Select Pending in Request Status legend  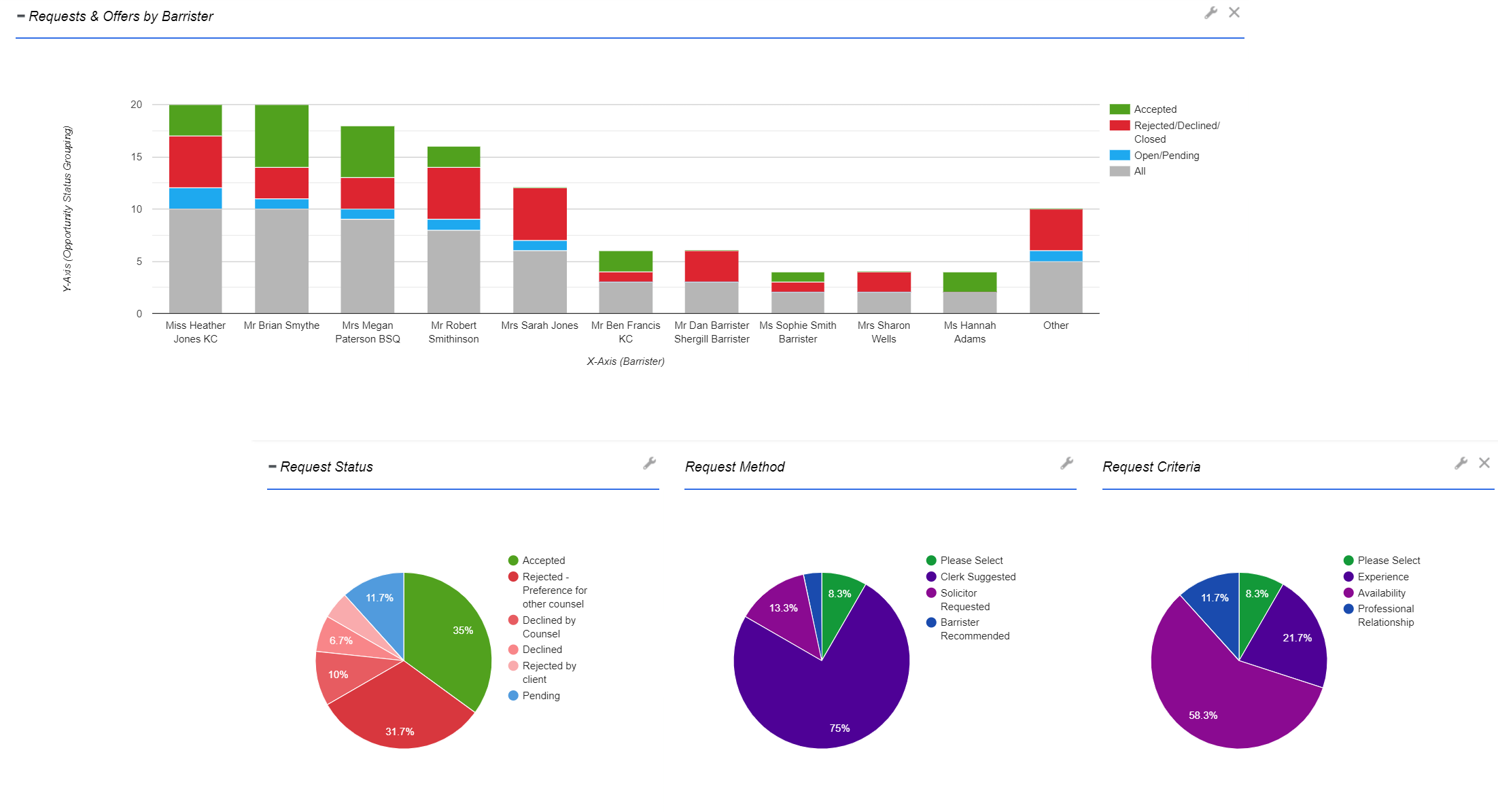click(540, 696)
